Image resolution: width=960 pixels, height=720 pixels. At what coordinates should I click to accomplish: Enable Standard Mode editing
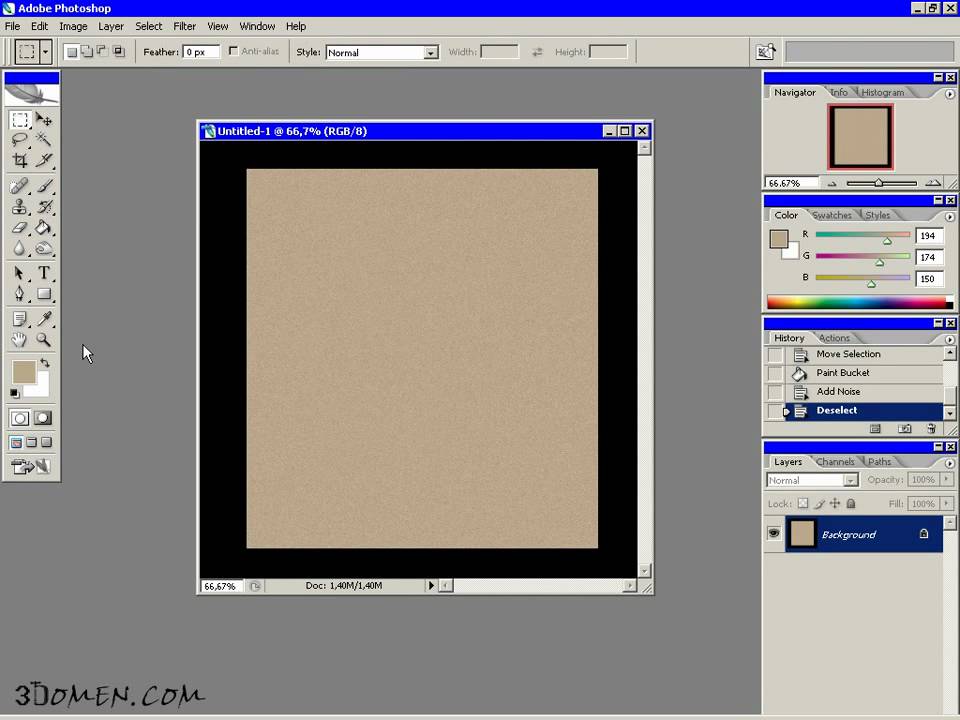click(20, 418)
